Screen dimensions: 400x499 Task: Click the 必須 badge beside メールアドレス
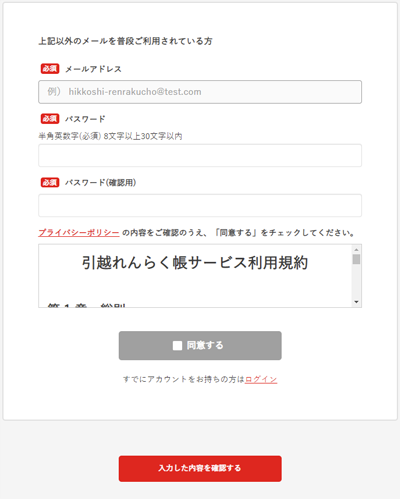coord(50,69)
